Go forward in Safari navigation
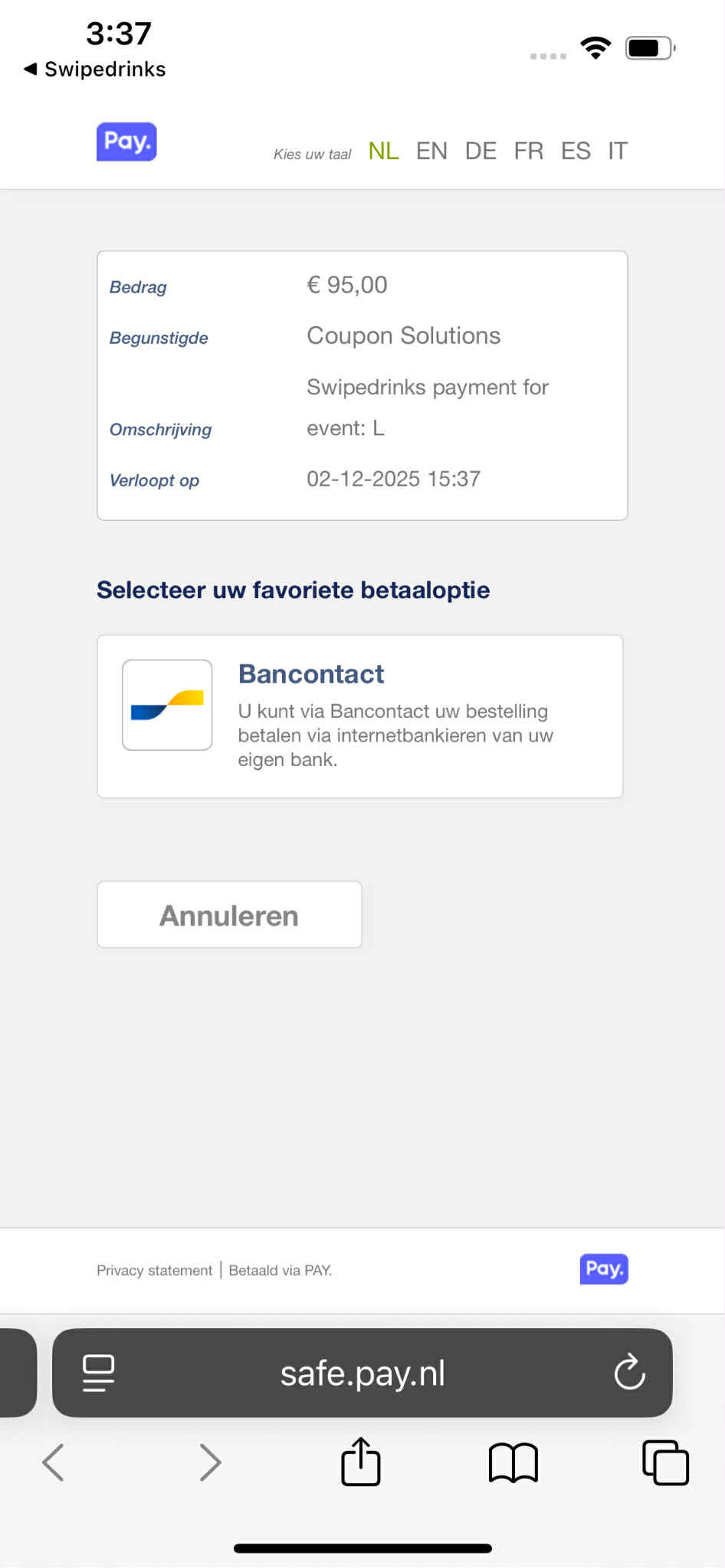The height and width of the screenshot is (1568, 725). click(x=210, y=1462)
